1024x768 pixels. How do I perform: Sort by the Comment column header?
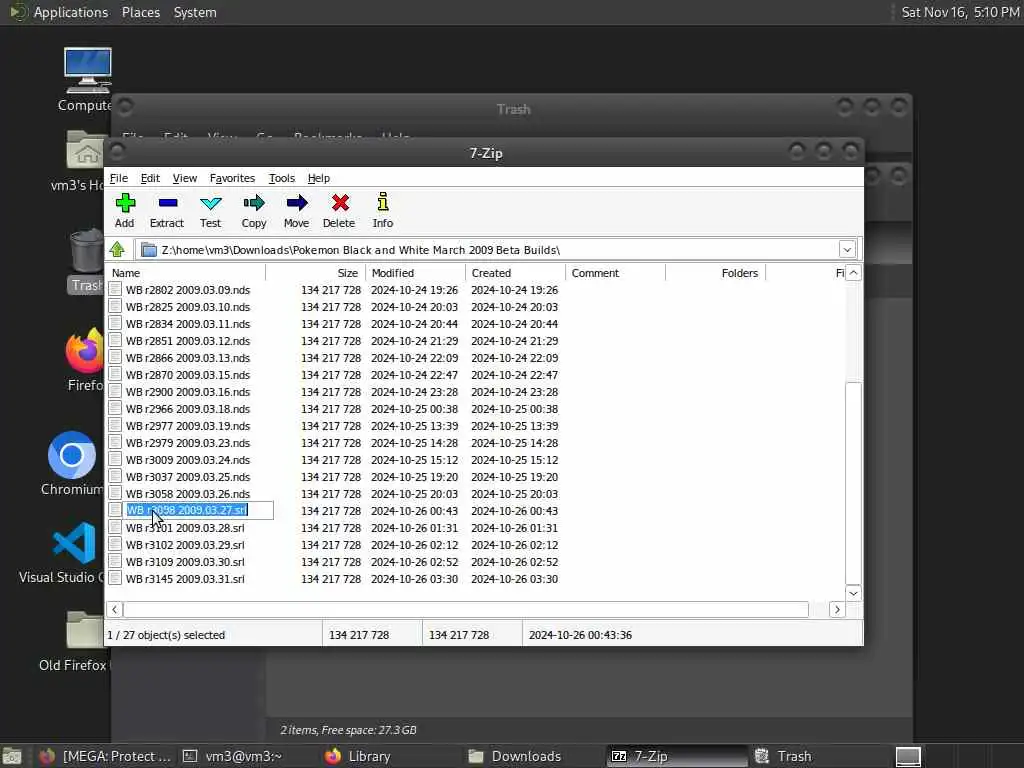tap(615, 273)
